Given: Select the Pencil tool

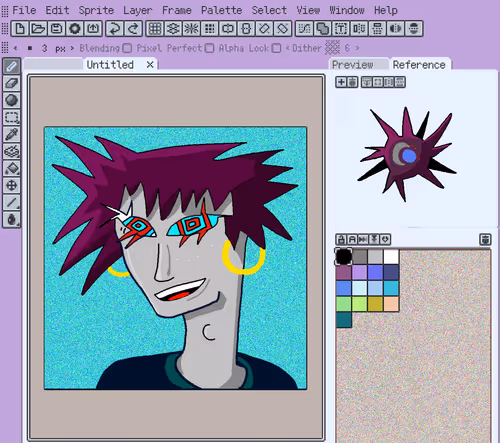Looking at the screenshot, I should click(12, 66).
